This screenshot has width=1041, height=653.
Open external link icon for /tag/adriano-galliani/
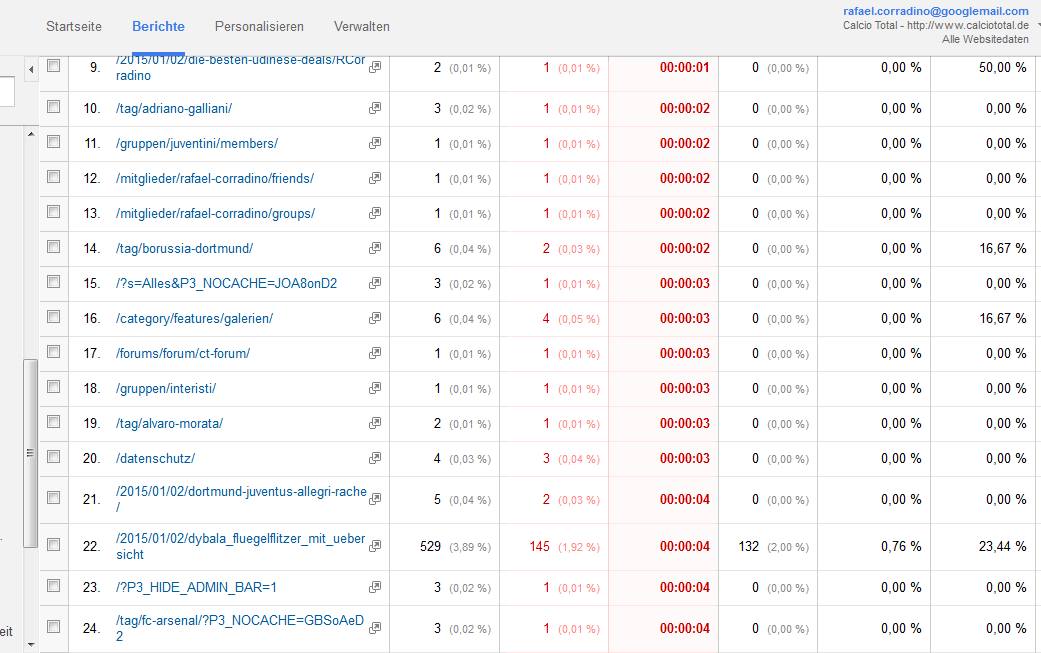[x=375, y=108]
